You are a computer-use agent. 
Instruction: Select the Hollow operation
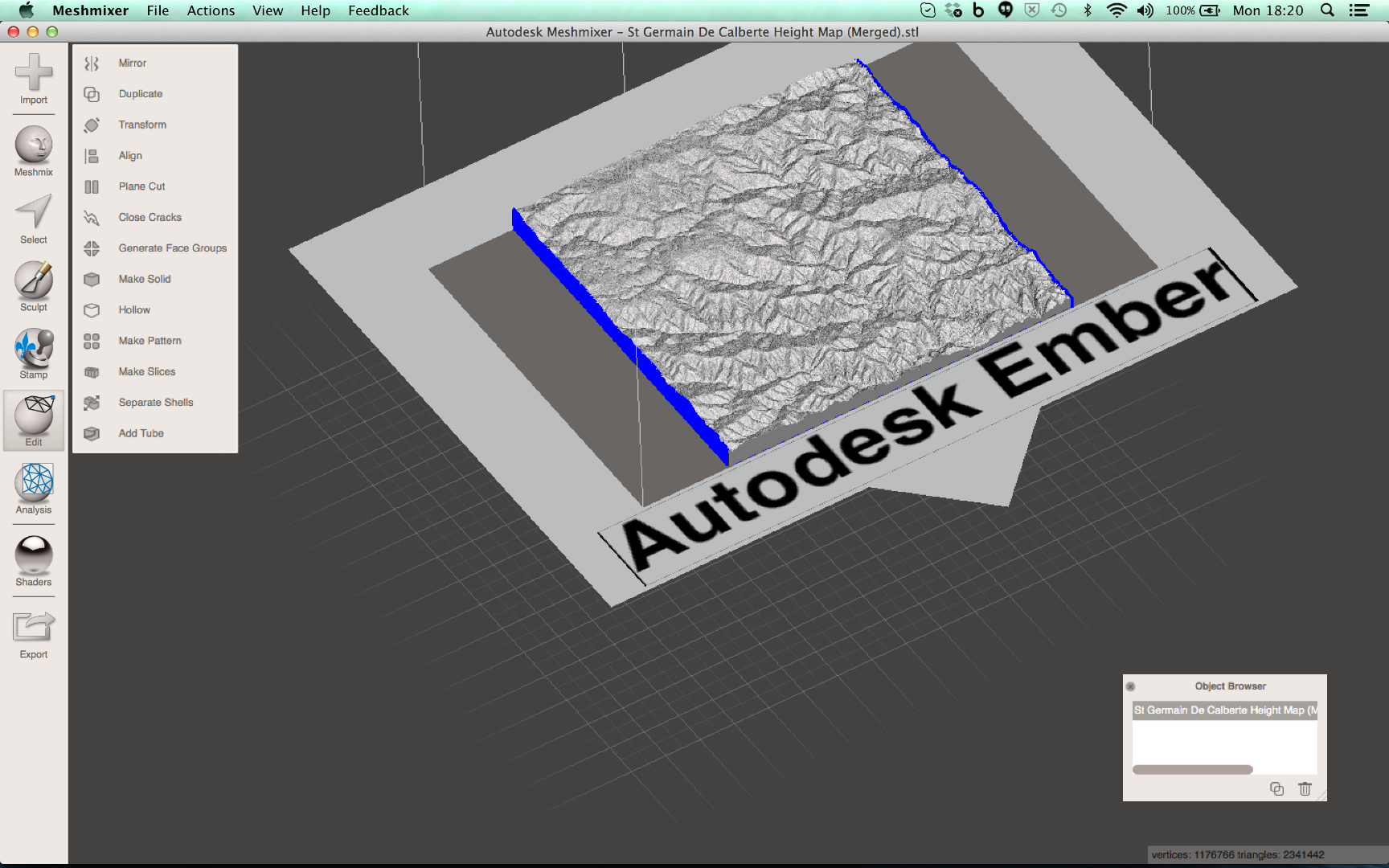(x=133, y=309)
